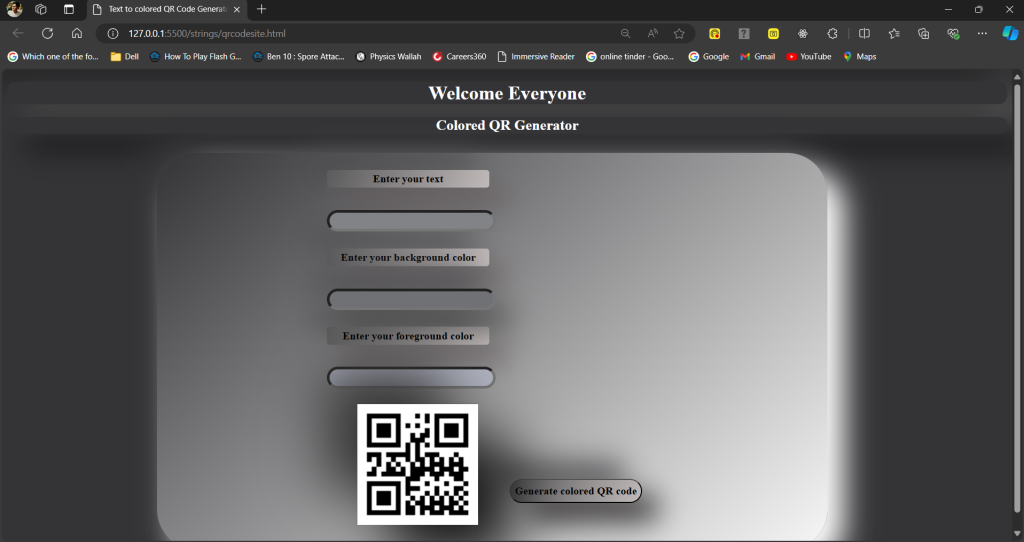Open the Favorites list icon

894,33
